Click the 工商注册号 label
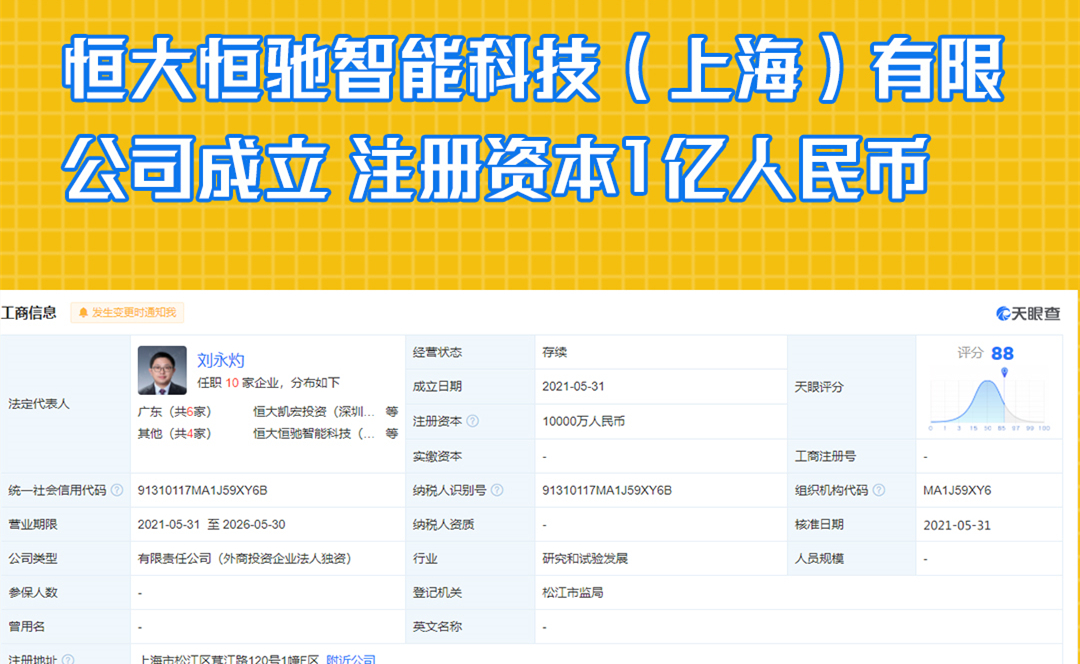The width and height of the screenshot is (1080, 664). click(x=825, y=456)
